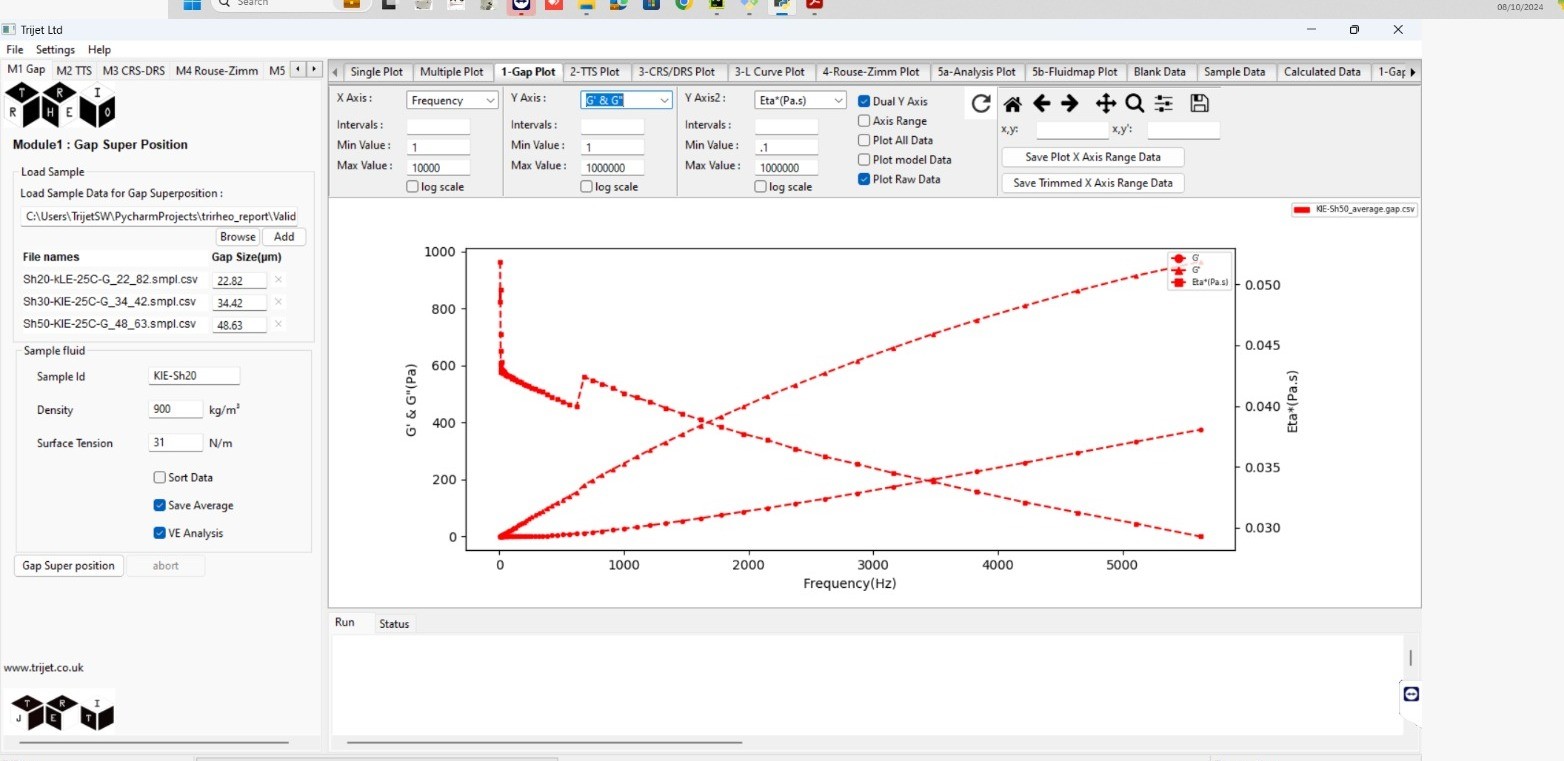Click the Density input field
1564x761 pixels.
(175, 410)
